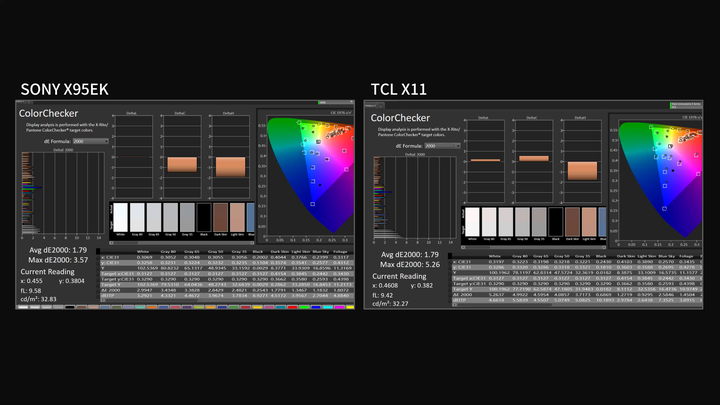Select the Gray 80 swatch in TCL window
Viewport: 720px width, 405px height.
(489, 222)
